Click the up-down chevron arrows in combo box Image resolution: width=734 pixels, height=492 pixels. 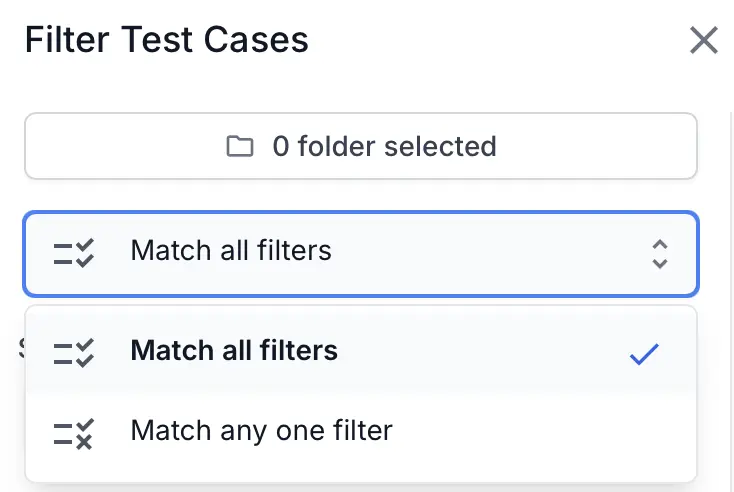[659, 253]
